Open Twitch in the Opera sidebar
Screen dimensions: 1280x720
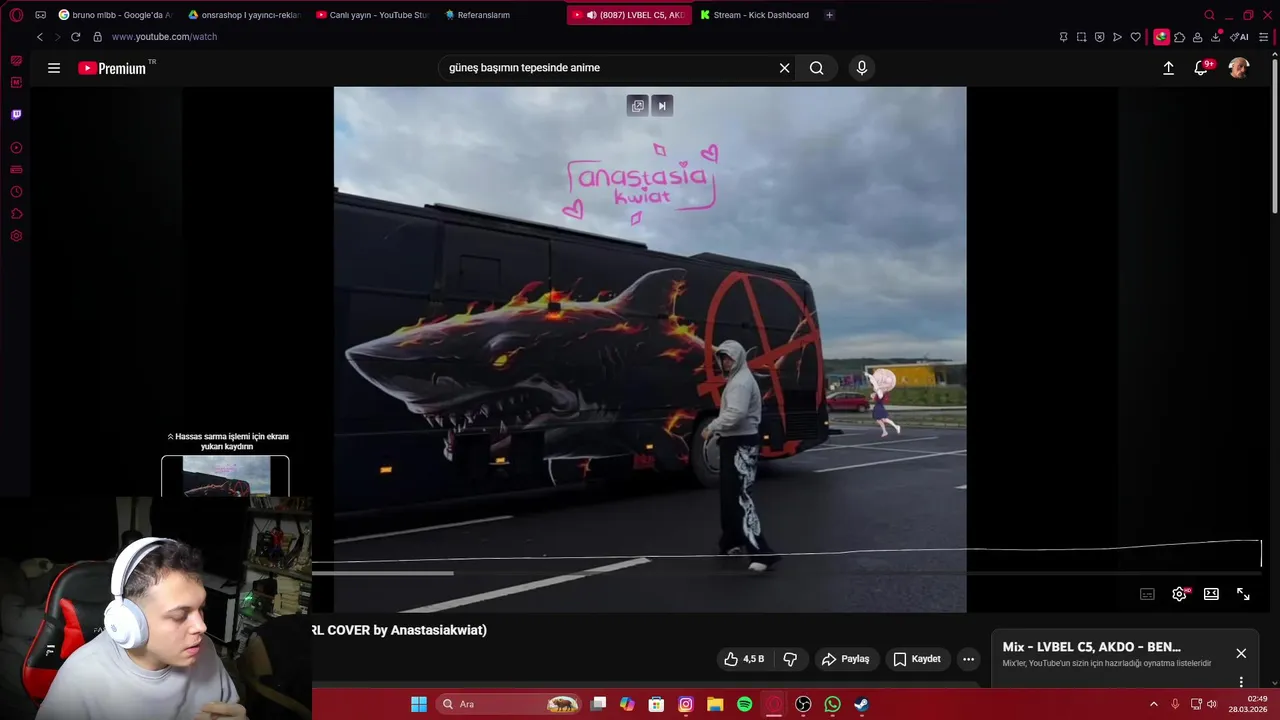(x=16, y=115)
